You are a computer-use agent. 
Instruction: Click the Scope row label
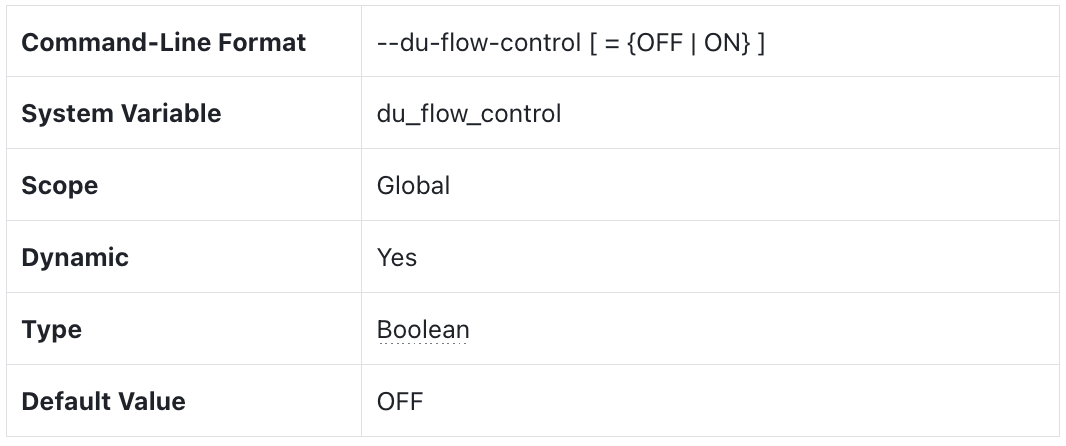60,186
